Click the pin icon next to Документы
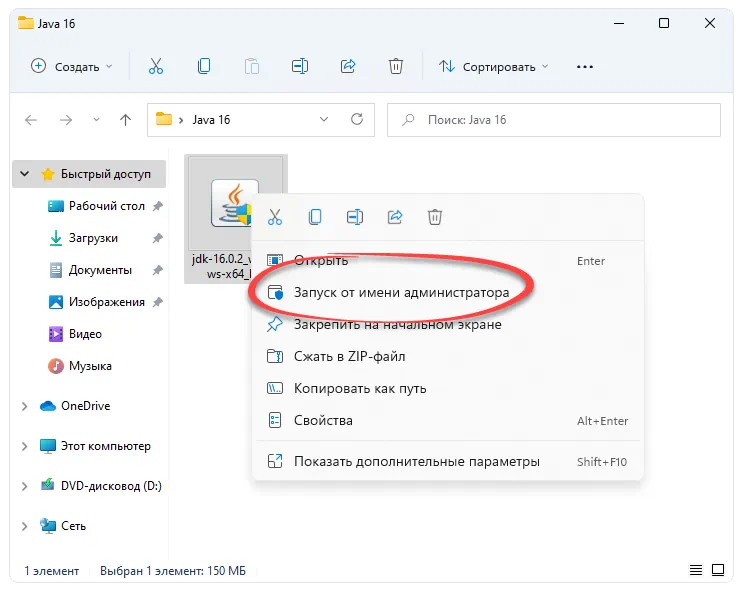The width and height of the screenshot is (746, 598). pos(157,270)
